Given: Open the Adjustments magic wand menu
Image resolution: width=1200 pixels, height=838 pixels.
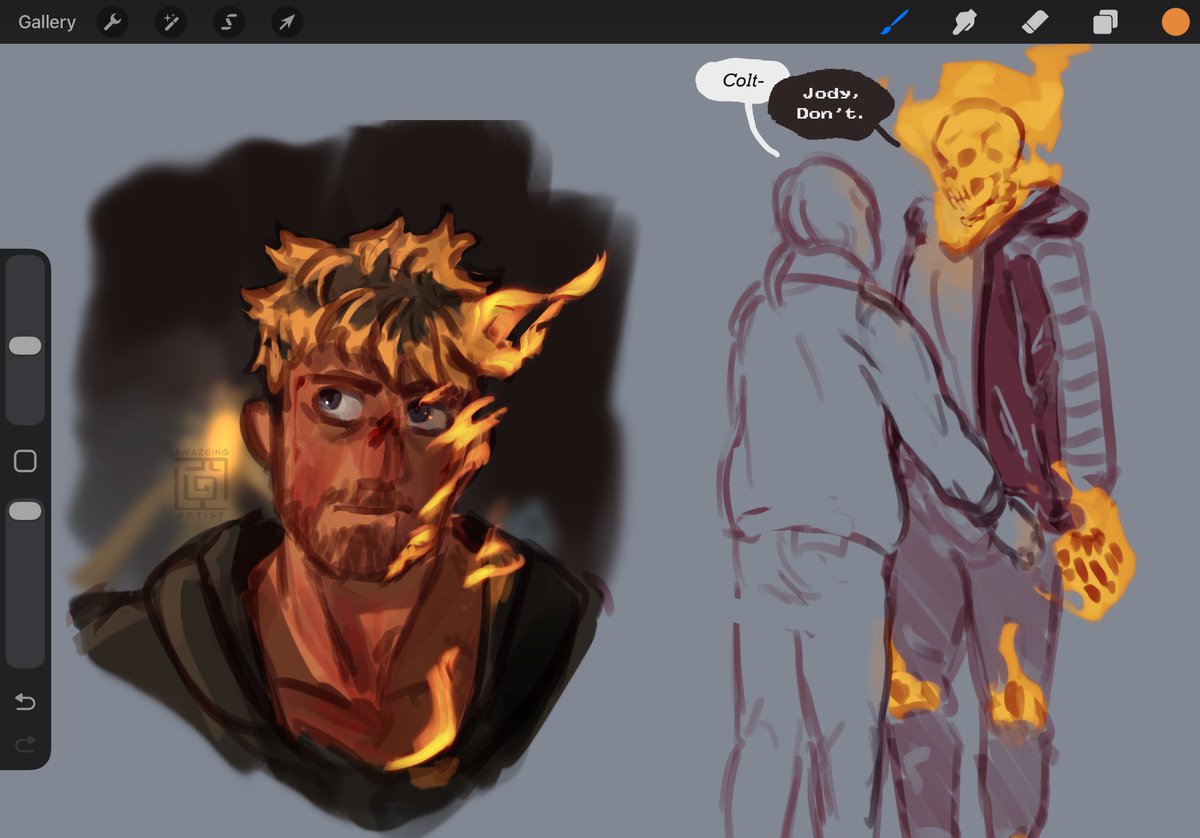Looking at the screenshot, I should [x=170, y=22].
